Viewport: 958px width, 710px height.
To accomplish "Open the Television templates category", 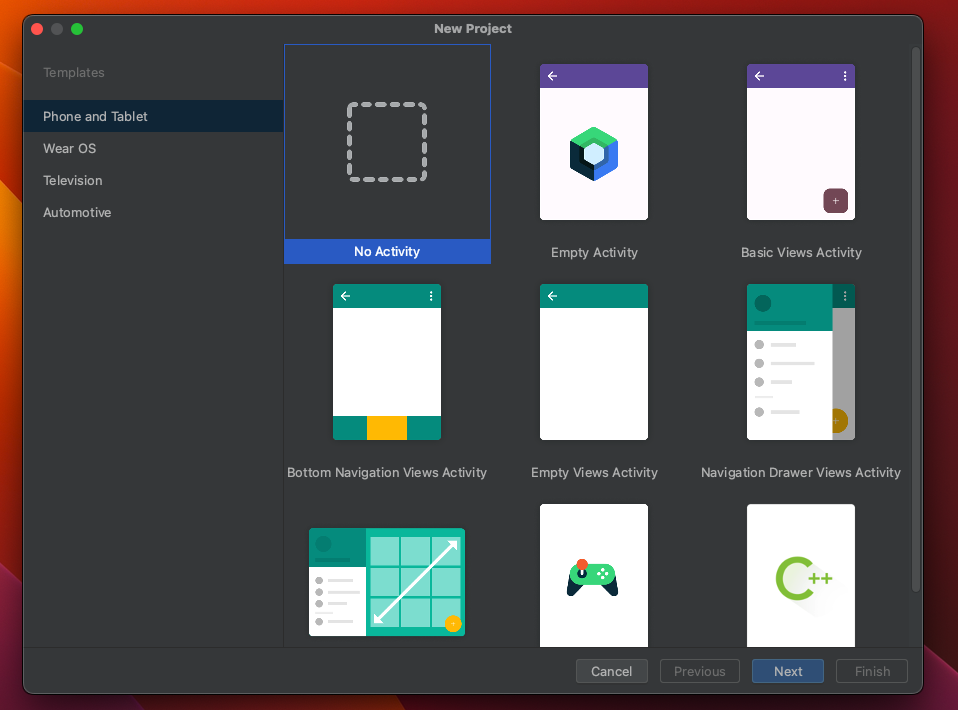I will 72,180.
